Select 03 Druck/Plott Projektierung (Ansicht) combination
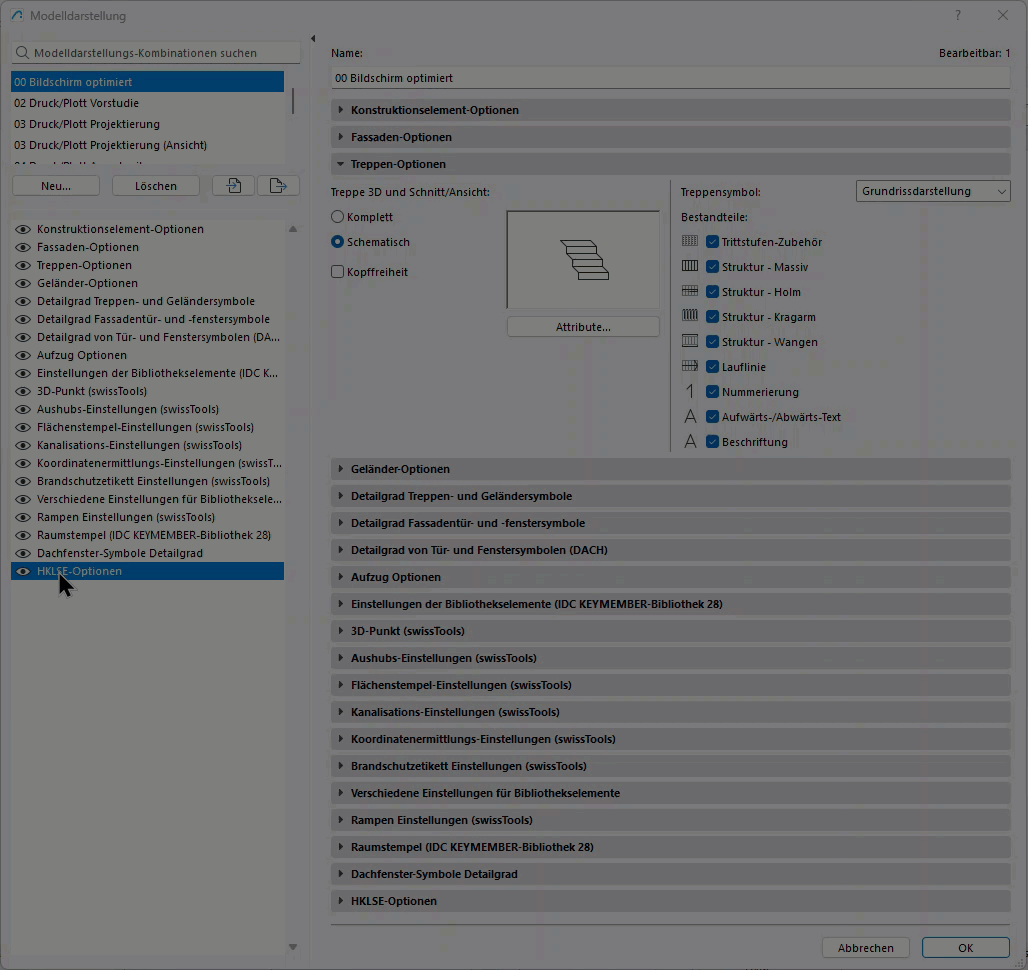Image resolution: width=1028 pixels, height=970 pixels. 110,145
